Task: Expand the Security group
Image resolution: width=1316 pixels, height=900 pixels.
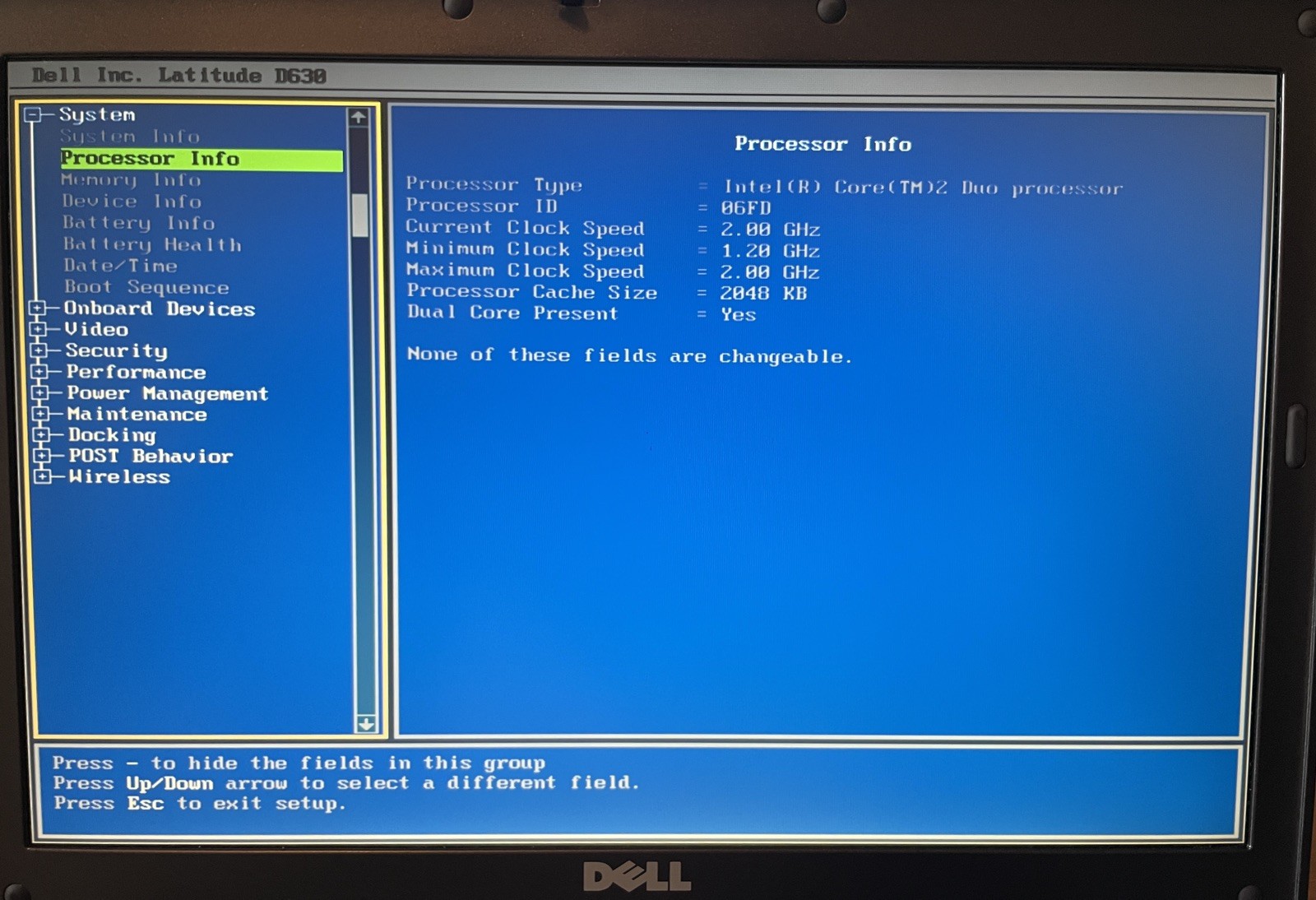Action: 39,350
